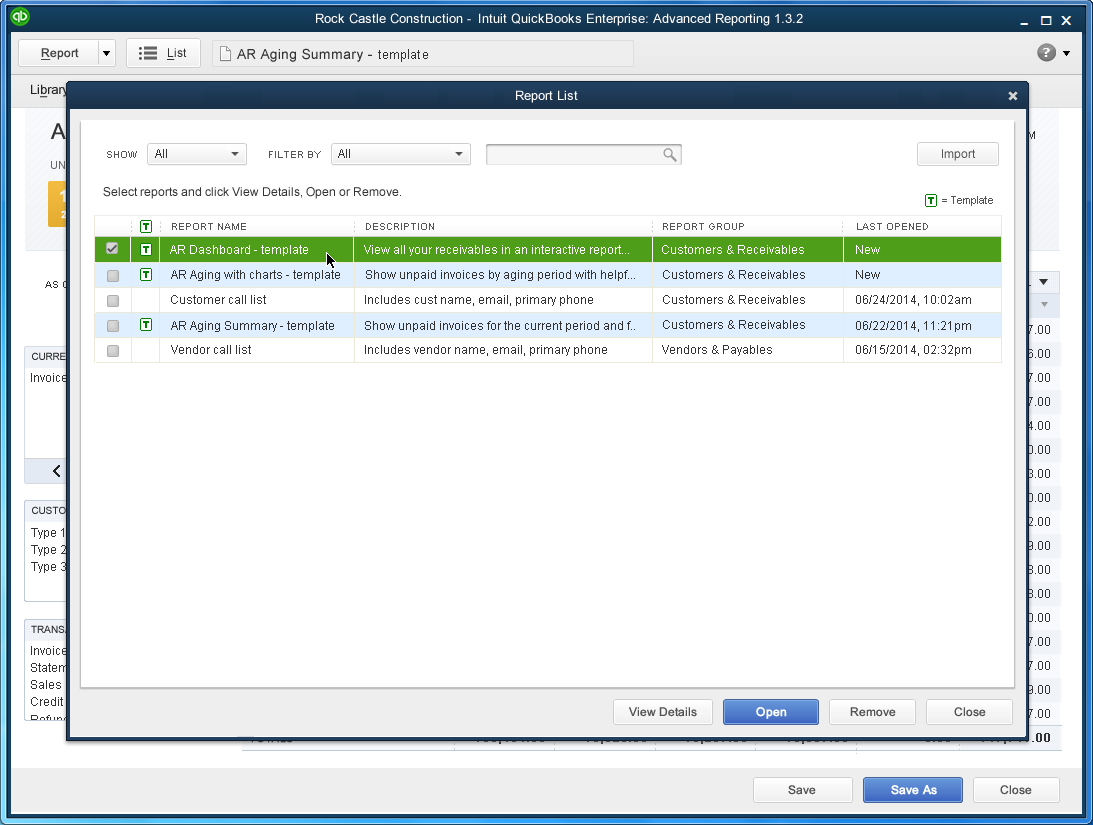This screenshot has width=1093, height=825.
Task: Click the List icon button in toolbar
Action: (162, 53)
